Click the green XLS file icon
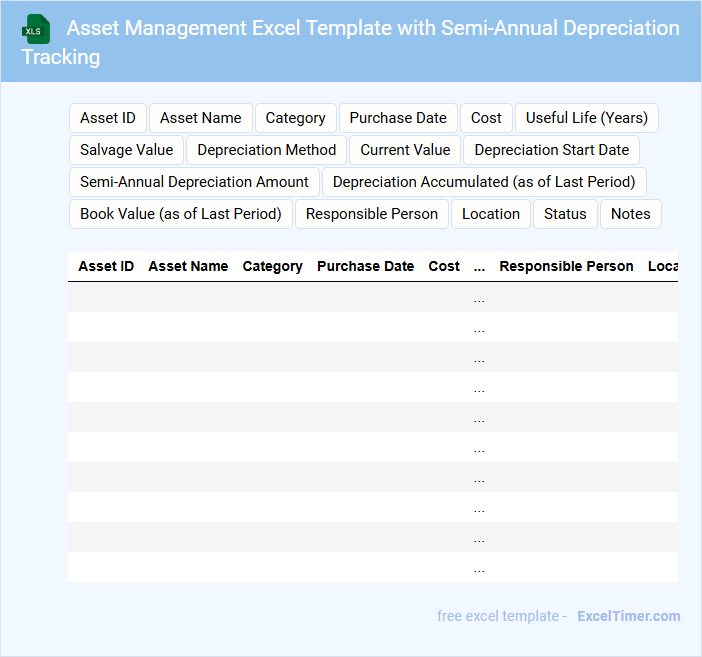Screen dimensions: 702x657 tap(36, 29)
